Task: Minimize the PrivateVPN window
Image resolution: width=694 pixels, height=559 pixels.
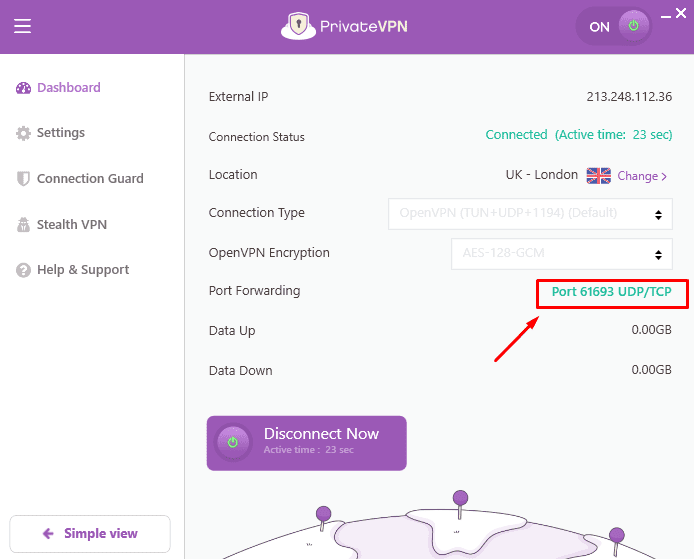Action: (666, 17)
